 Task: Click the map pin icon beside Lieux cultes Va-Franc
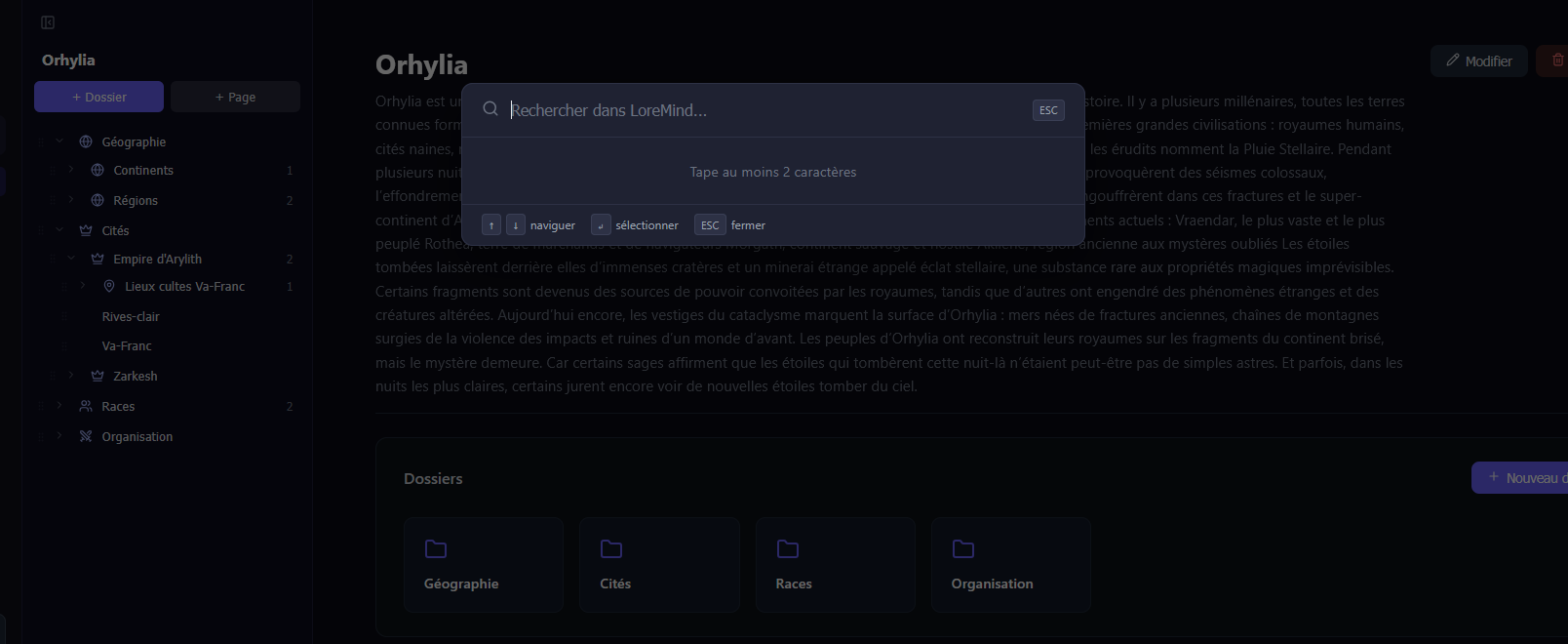(109, 286)
